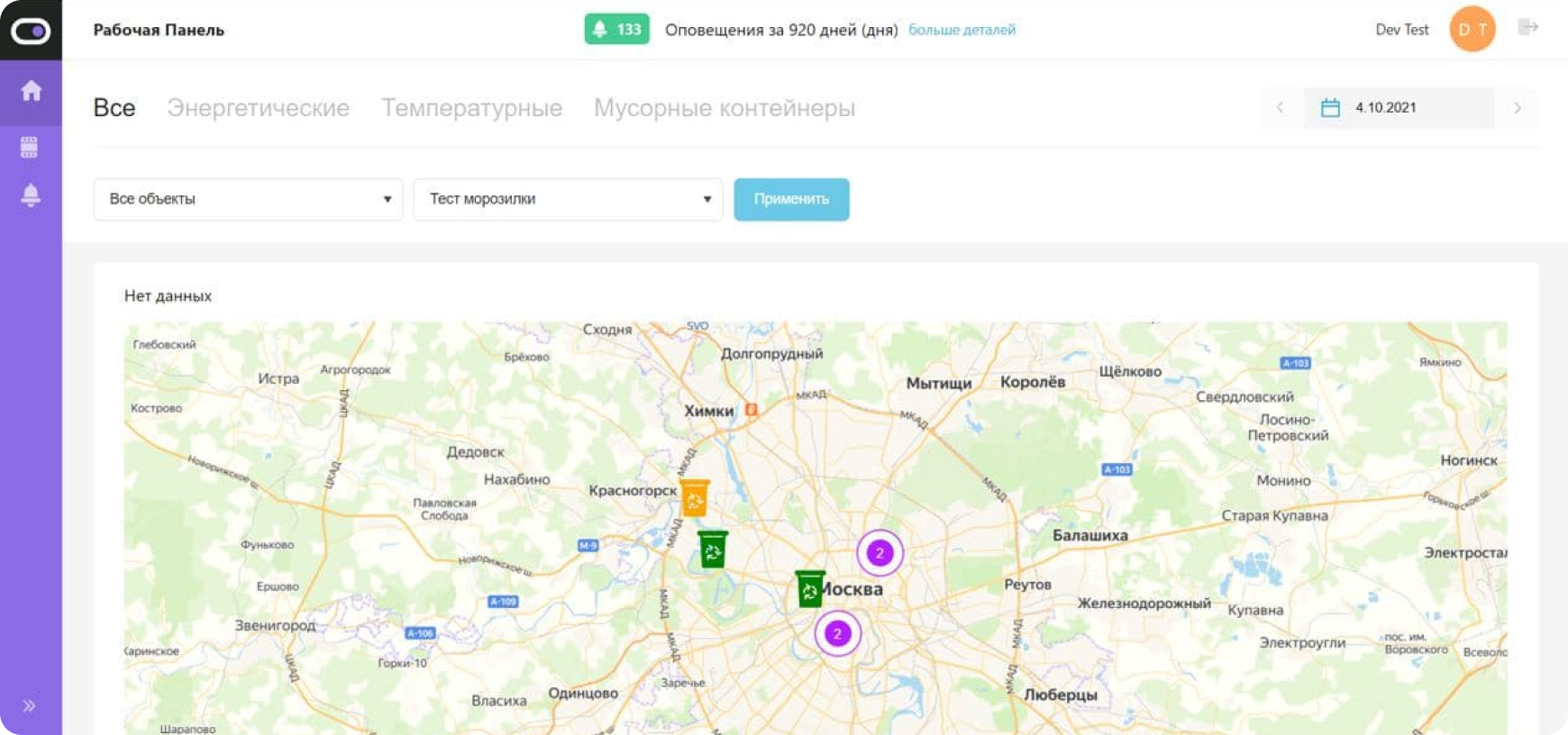Click the green 133 alerts badge
Image resolution: width=1568 pixels, height=735 pixels.
[616, 30]
